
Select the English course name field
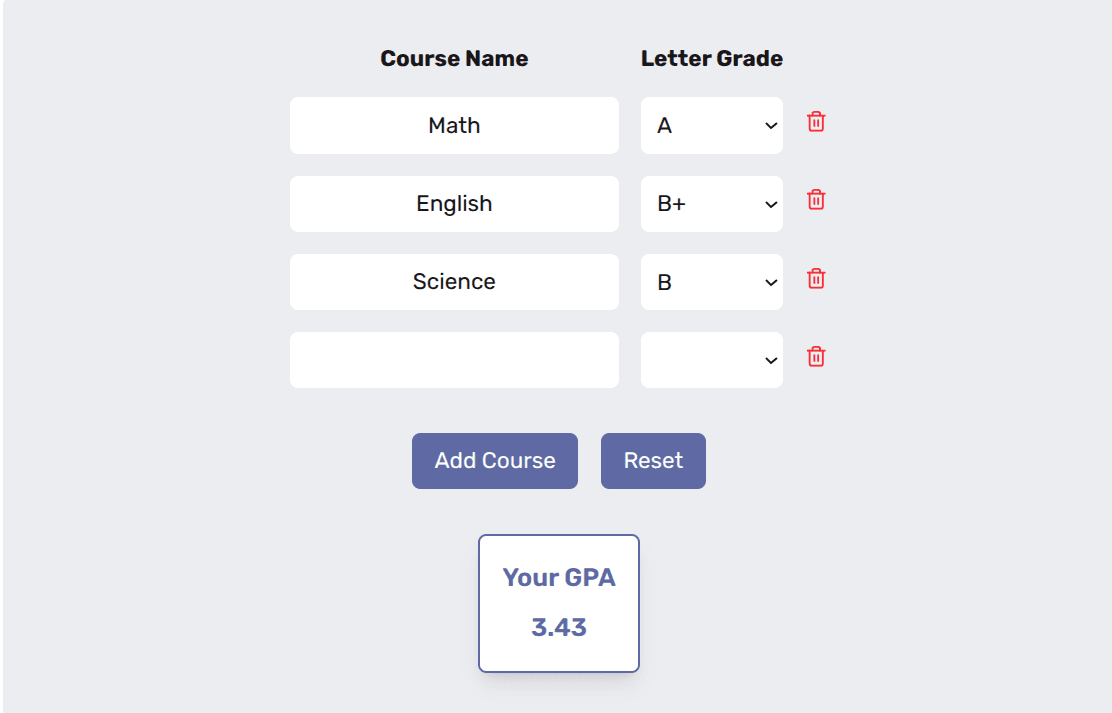pos(454,203)
